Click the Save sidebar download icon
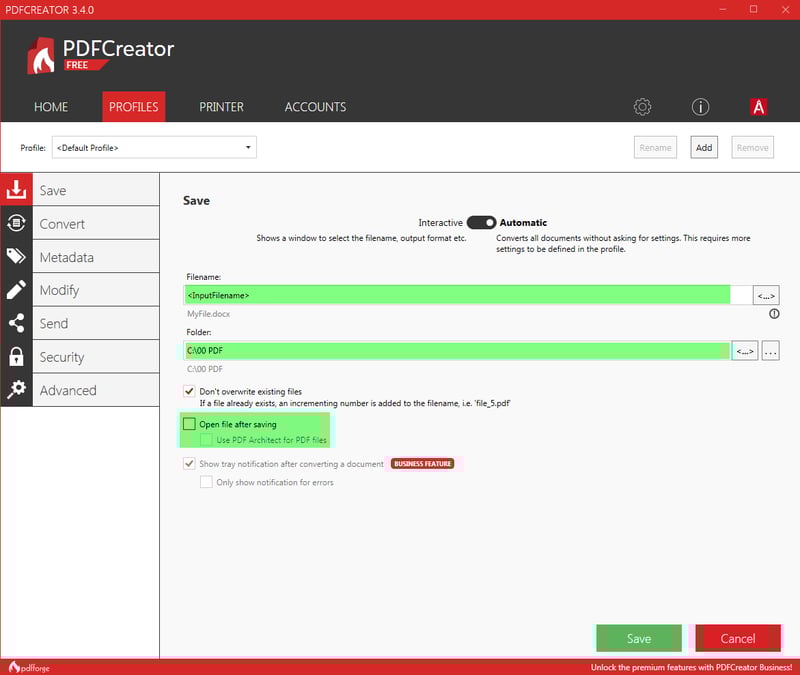 coord(16,189)
